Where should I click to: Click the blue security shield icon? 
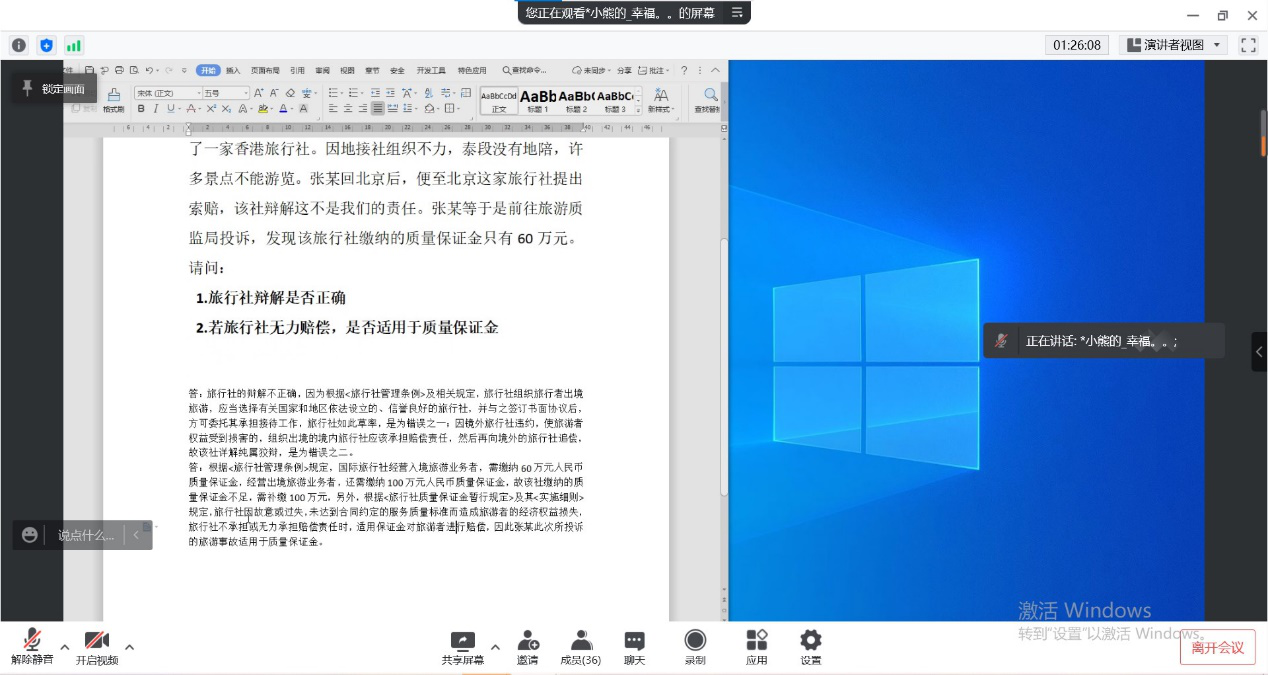pyautogui.click(x=46, y=45)
